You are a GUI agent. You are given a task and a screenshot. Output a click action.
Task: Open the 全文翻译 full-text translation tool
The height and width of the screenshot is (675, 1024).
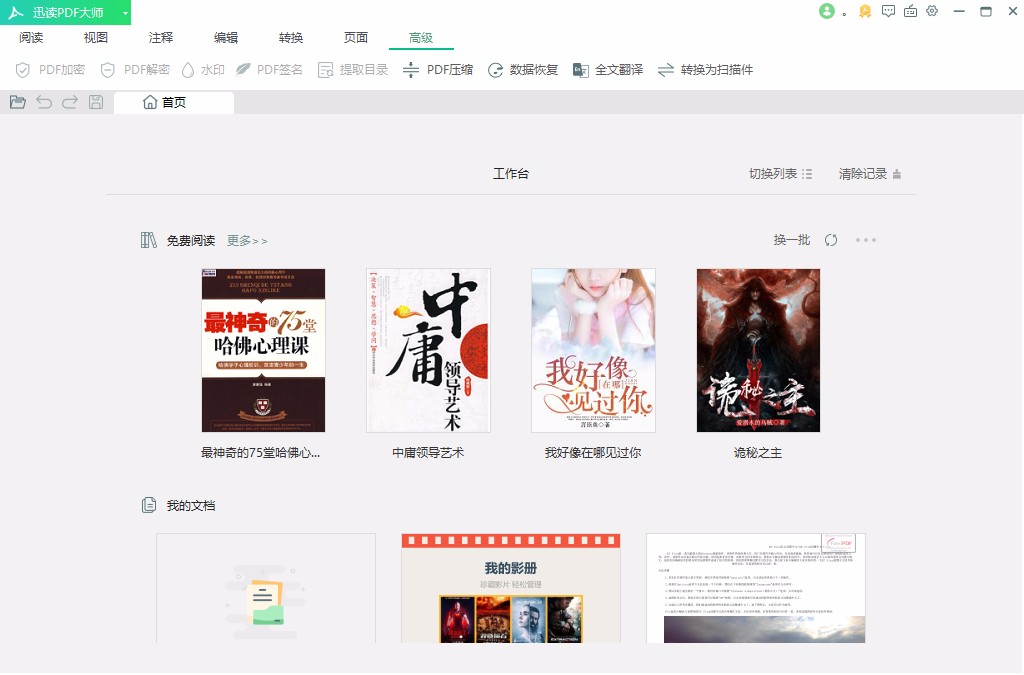point(606,70)
